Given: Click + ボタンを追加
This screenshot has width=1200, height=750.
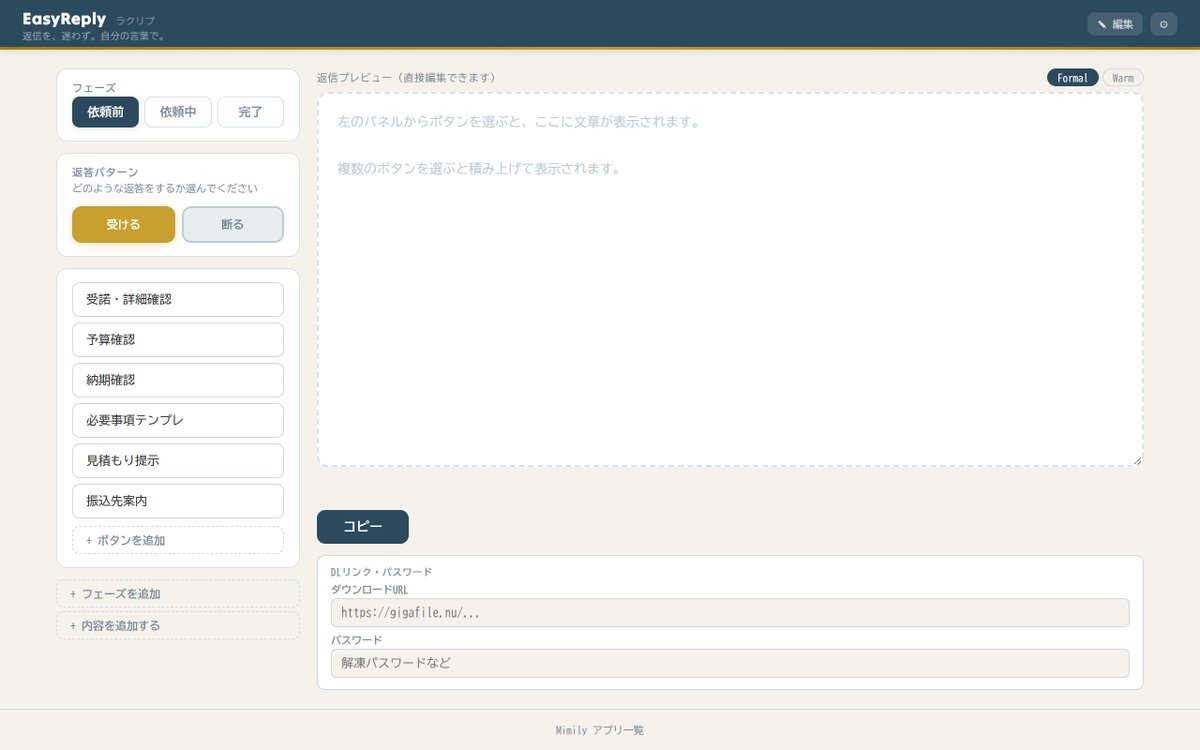Looking at the screenshot, I should point(178,540).
